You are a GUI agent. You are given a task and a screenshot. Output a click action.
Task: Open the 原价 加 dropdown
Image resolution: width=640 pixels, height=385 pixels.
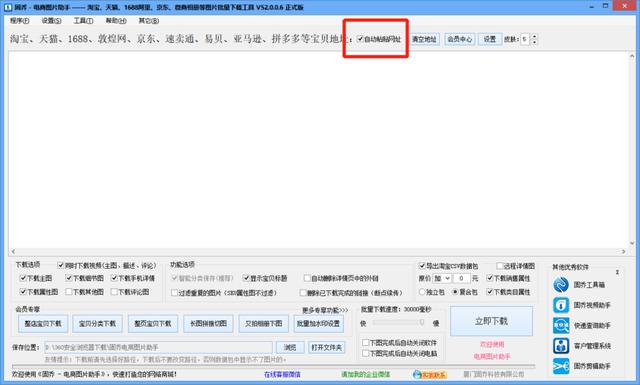coord(442,278)
